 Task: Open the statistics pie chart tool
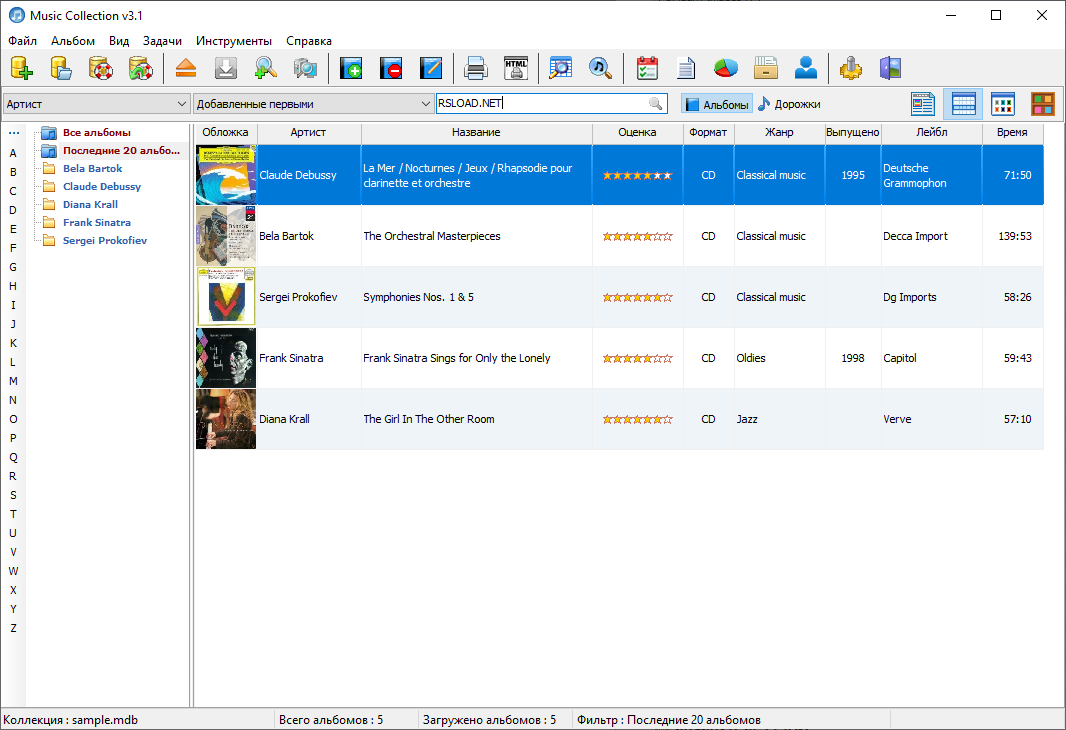pos(725,68)
